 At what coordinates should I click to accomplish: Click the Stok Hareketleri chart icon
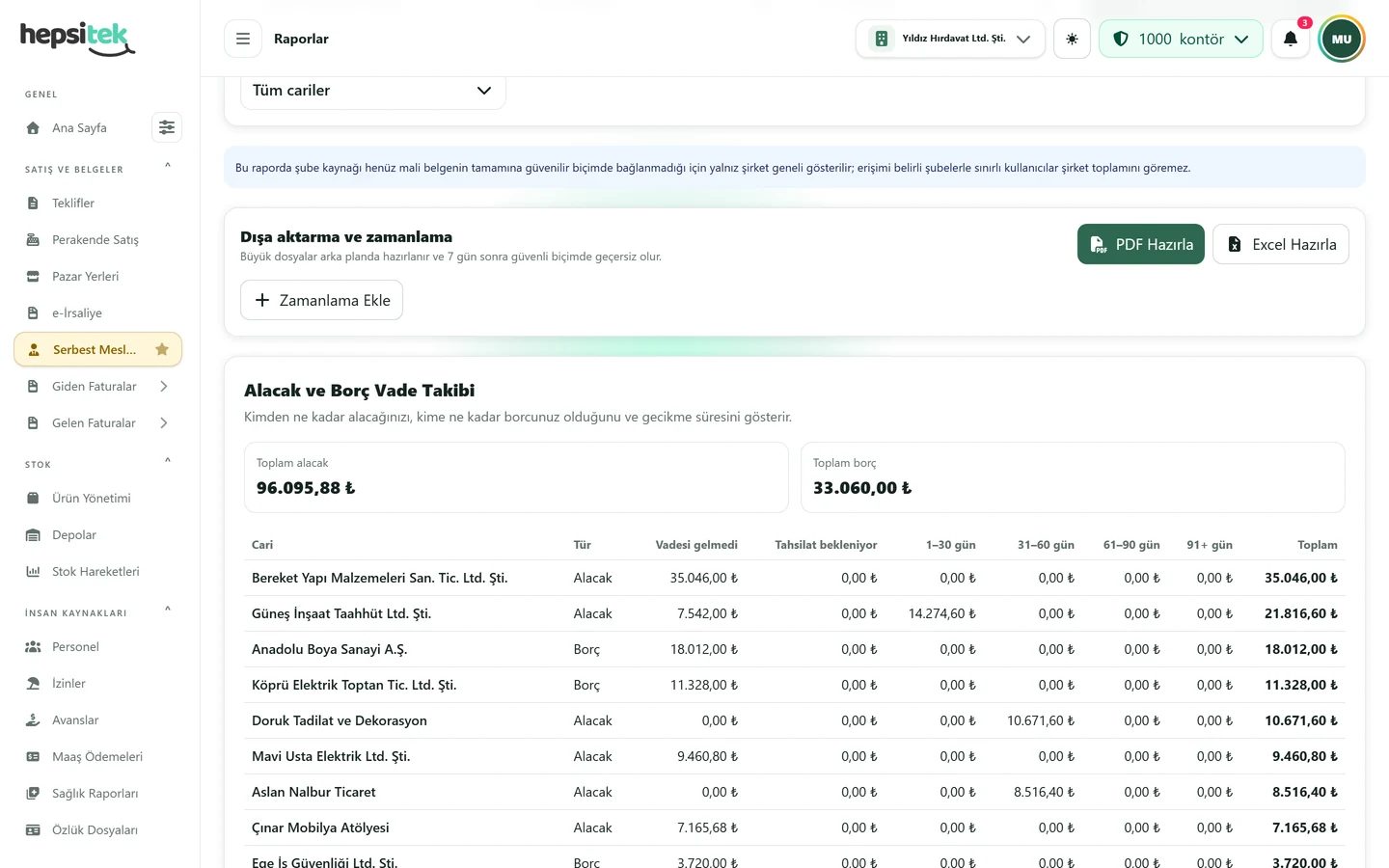pyautogui.click(x=33, y=571)
